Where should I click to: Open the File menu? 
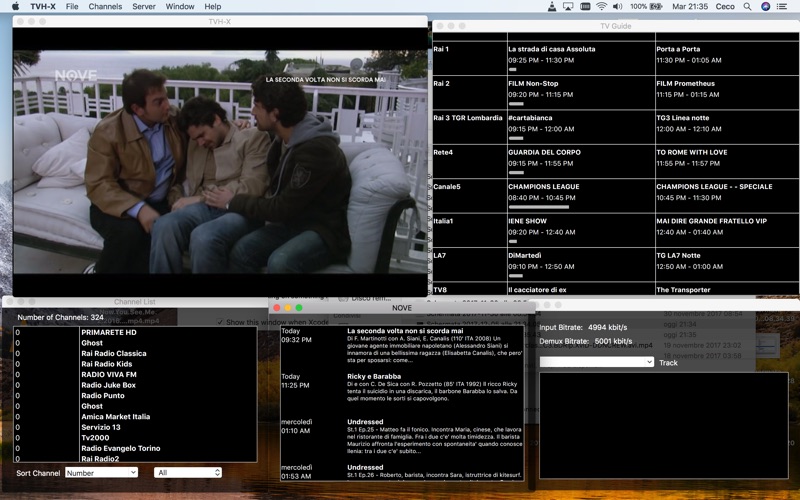point(72,6)
